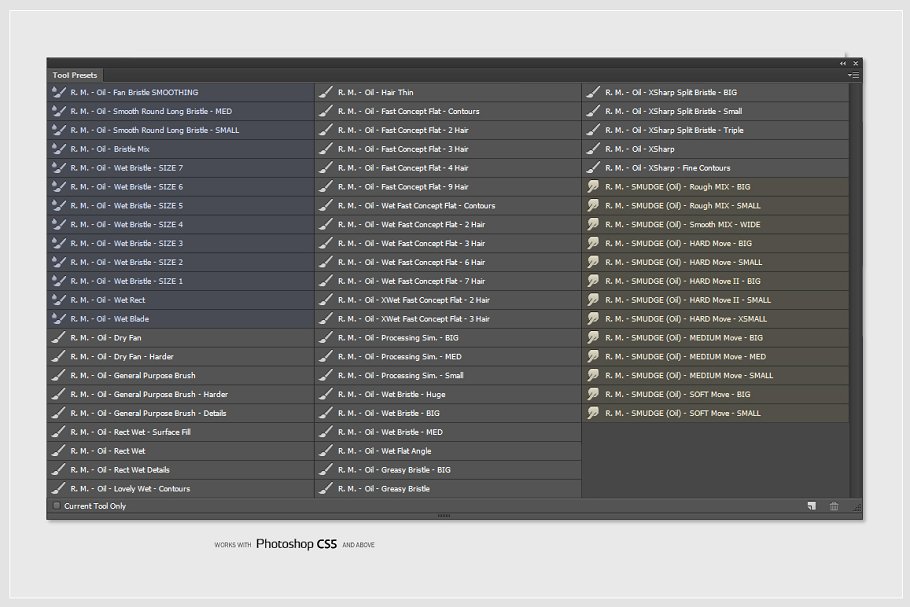
Task: Click the Delete tool preset trash icon
Action: point(834,506)
